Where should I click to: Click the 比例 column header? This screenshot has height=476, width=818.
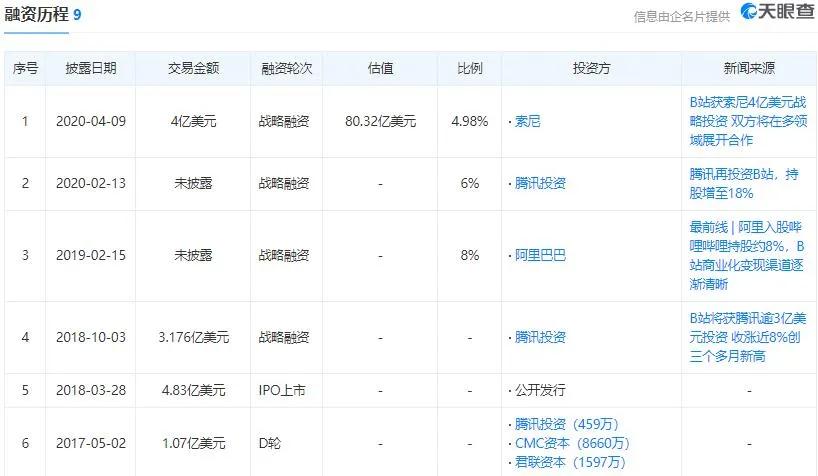470,68
